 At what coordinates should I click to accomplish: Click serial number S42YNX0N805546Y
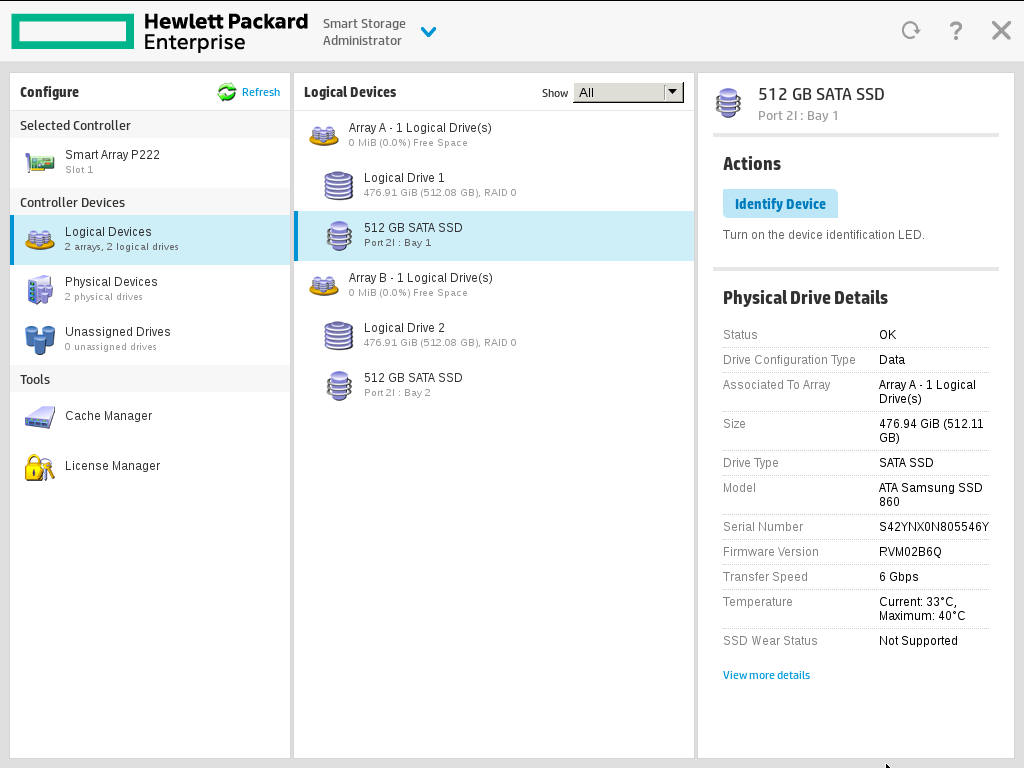pos(934,527)
